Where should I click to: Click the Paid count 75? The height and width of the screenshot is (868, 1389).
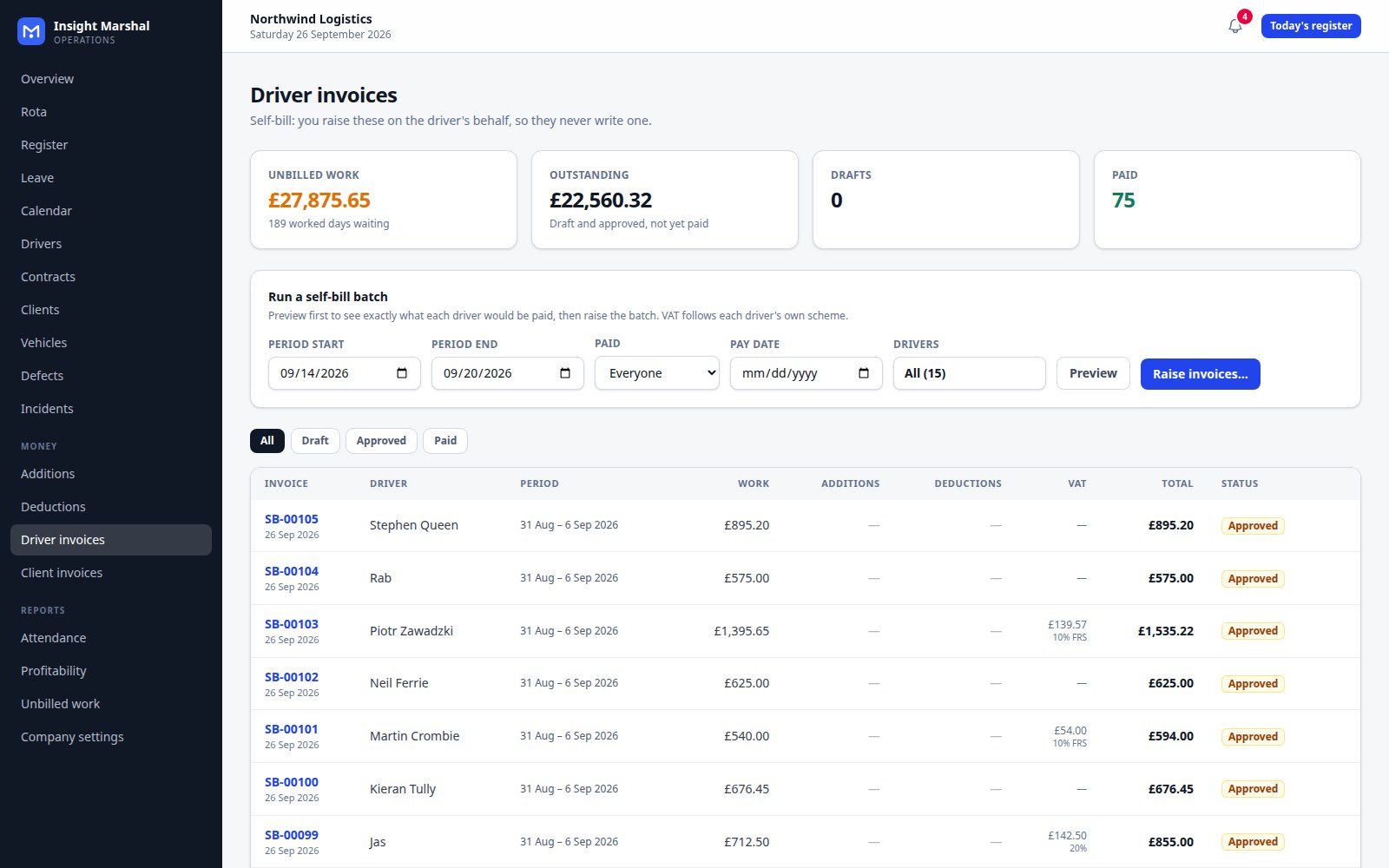coord(1123,201)
